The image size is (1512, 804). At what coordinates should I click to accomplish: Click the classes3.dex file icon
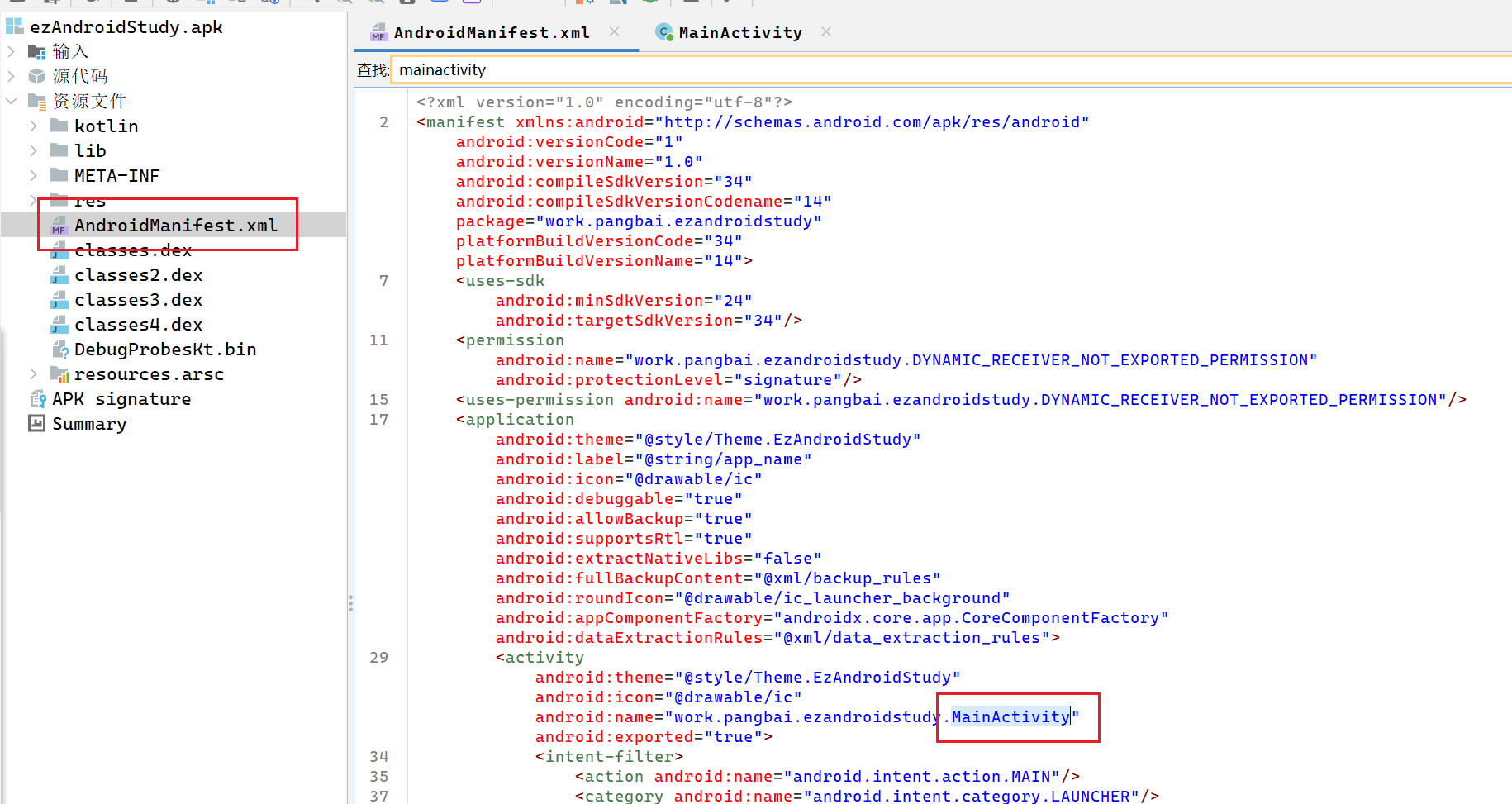(59, 300)
